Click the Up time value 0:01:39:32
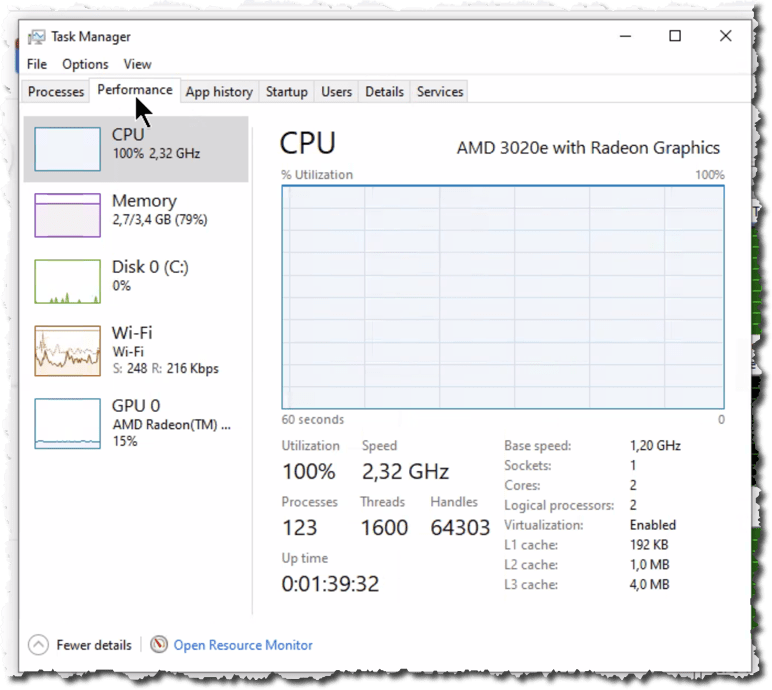This screenshot has width=772, height=690. [330, 584]
